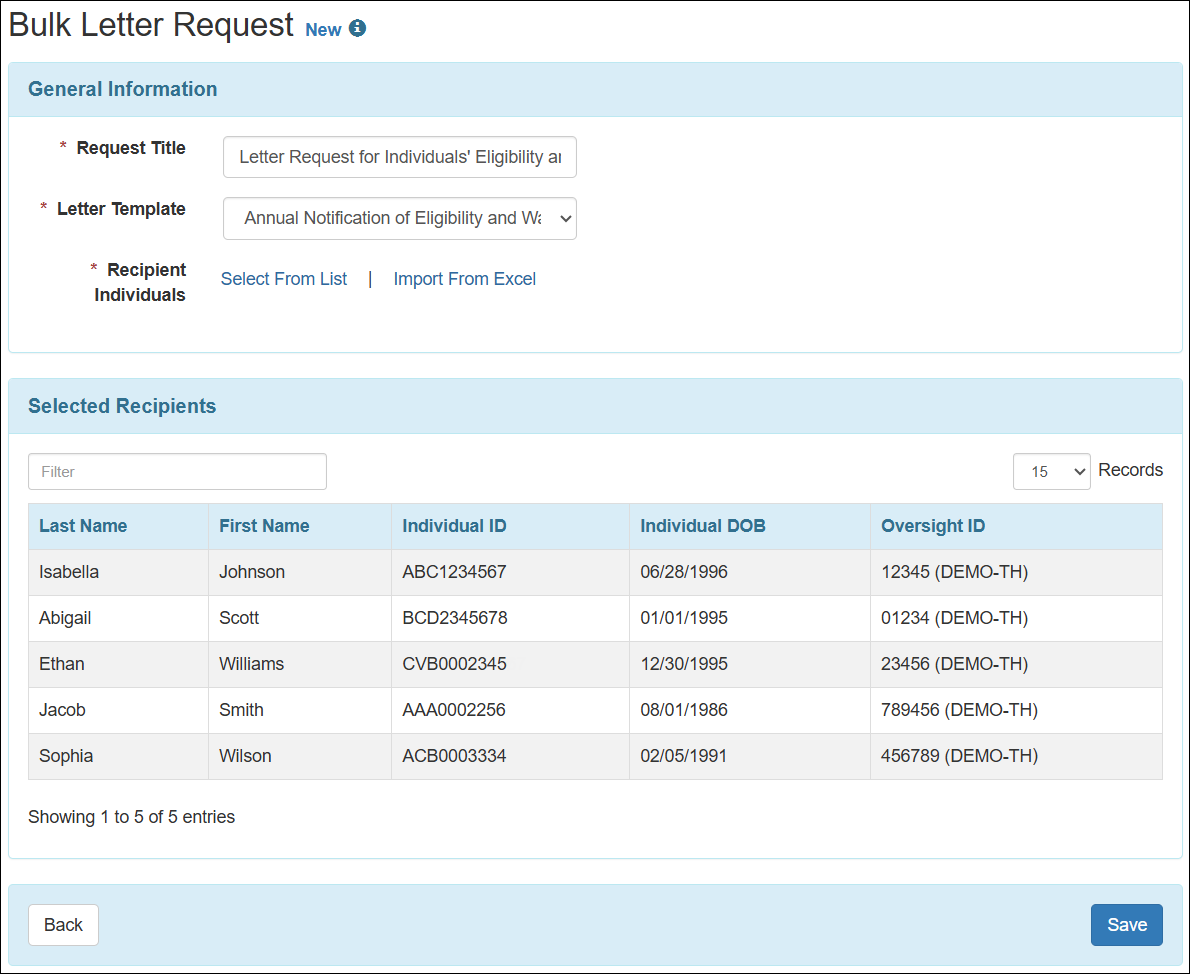This screenshot has height=974, width=1190.
Task: Click the Request Title input field
Action: pyautogui.click(x=400, y=157)
